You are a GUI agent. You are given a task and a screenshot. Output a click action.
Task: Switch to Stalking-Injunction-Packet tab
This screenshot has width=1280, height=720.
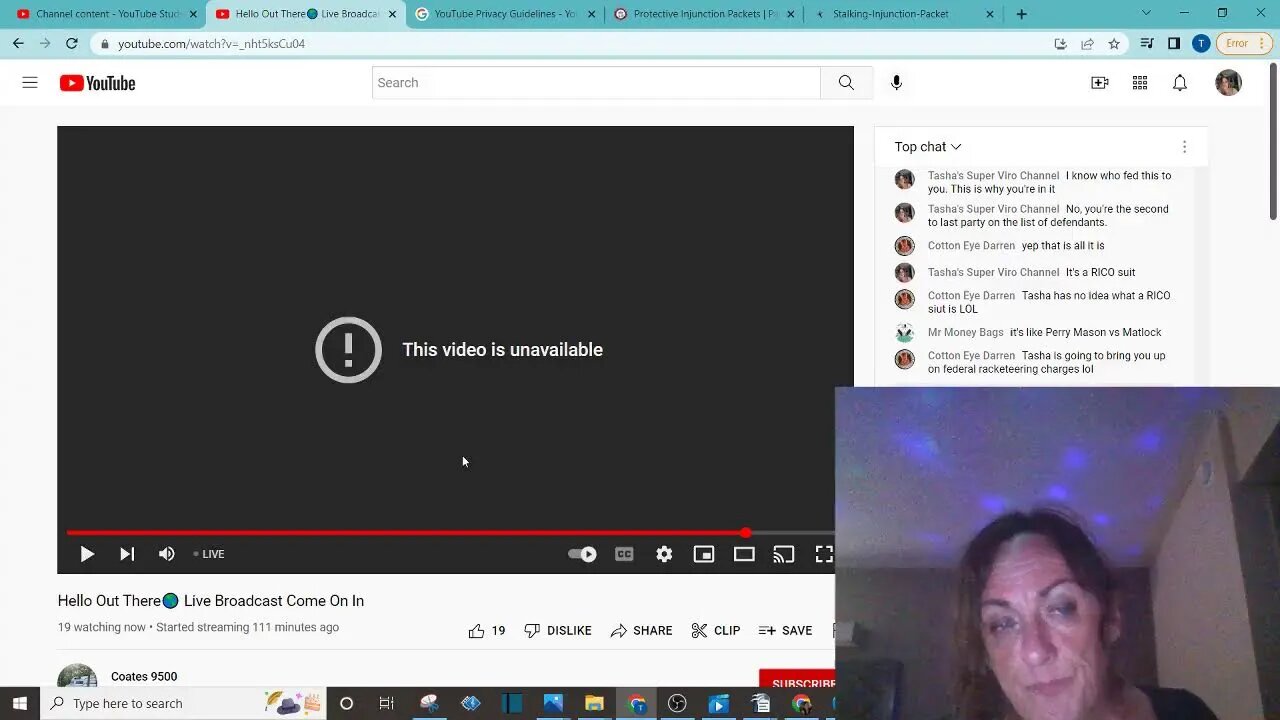(904, 14)
